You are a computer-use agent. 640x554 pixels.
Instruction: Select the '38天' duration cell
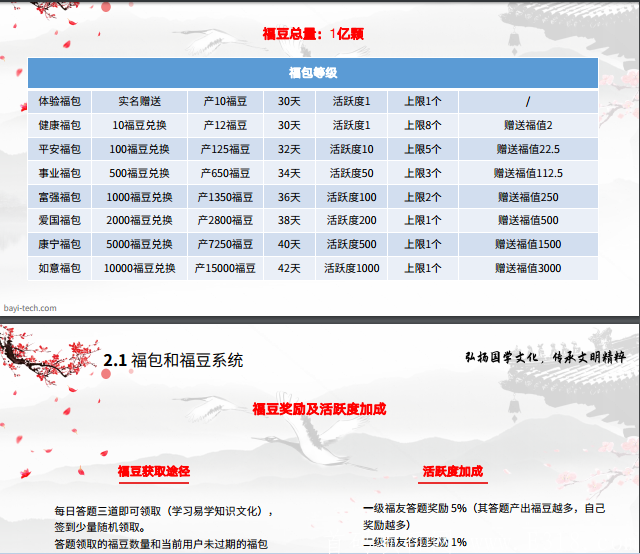pyautogui.click(x=289, y=220)
